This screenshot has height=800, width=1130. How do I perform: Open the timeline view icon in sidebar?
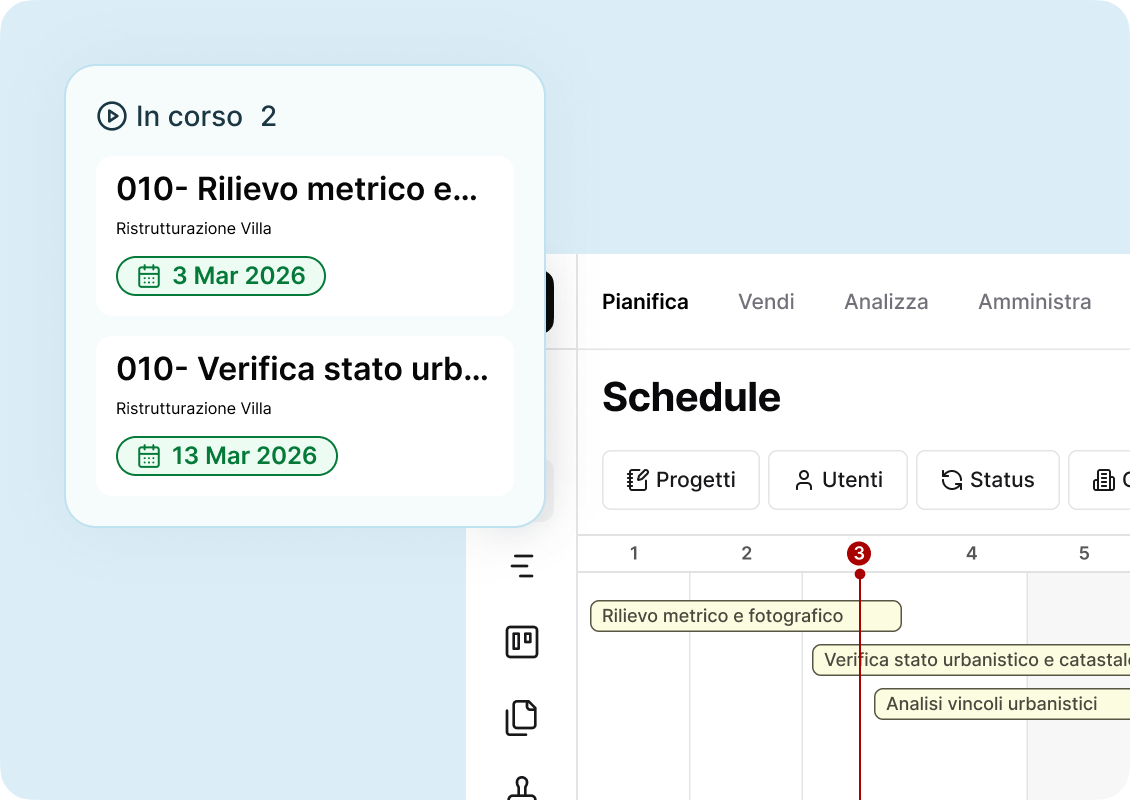pyautogui.click(x=522, y=566)
